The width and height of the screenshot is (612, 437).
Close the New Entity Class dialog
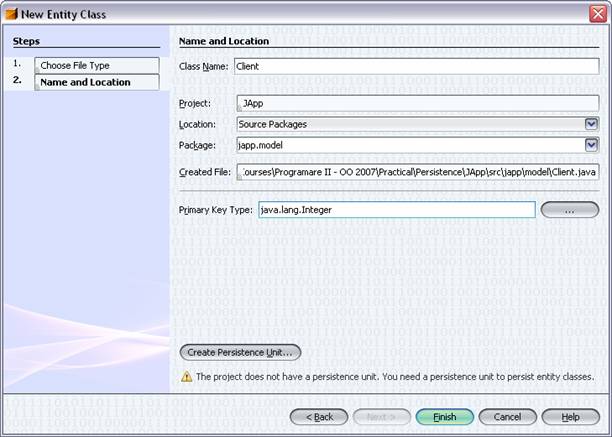598,14
